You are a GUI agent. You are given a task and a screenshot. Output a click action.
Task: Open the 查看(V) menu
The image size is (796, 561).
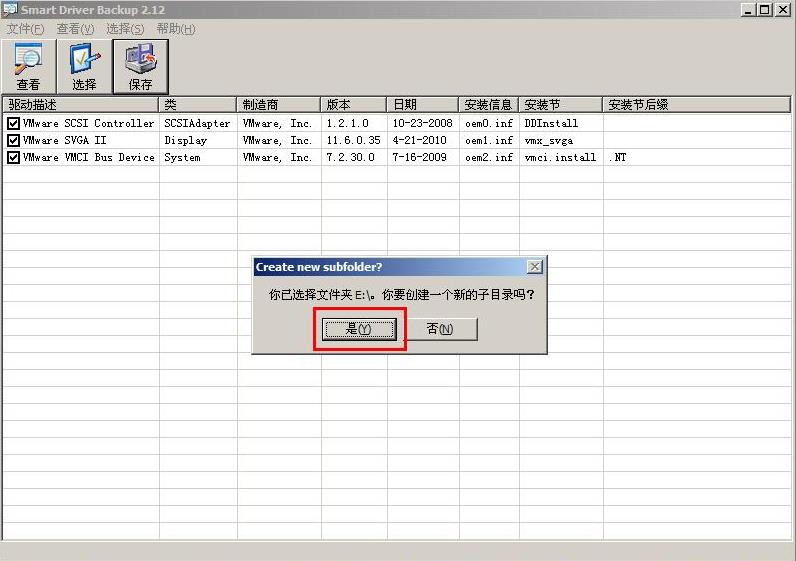75,29
